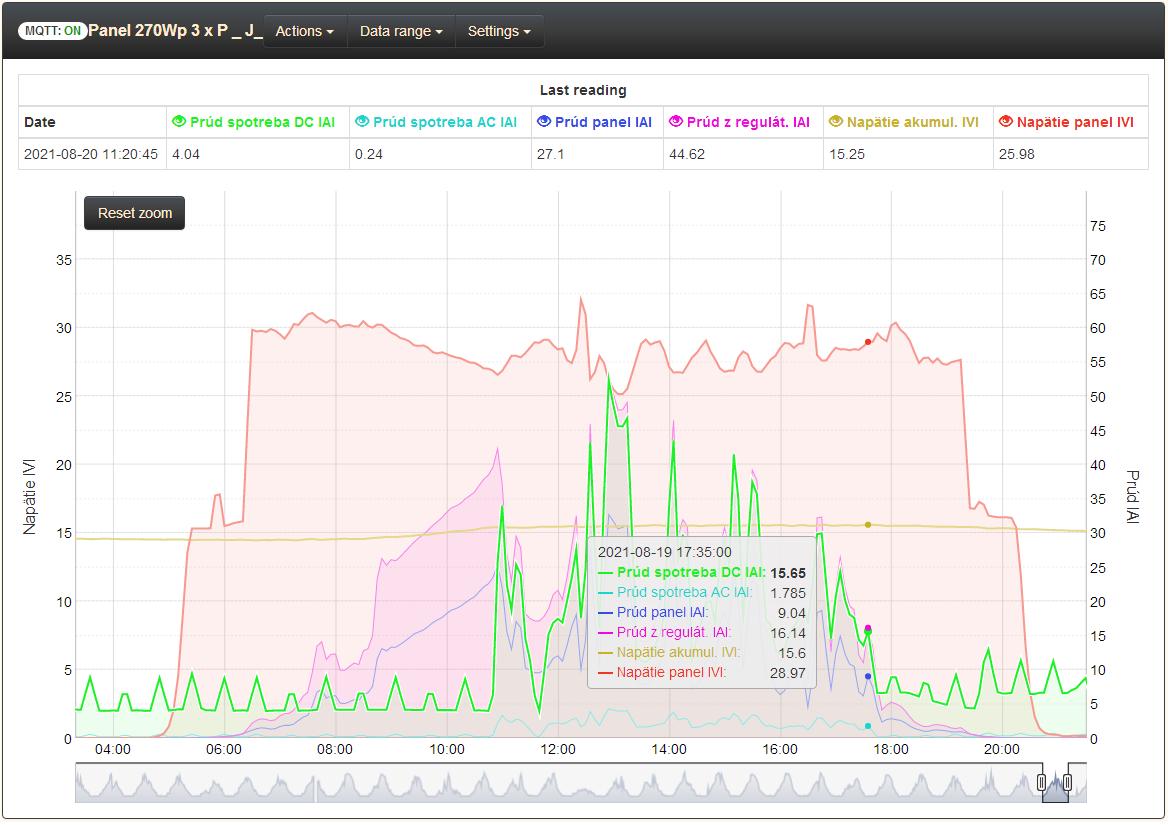Click the right handle of range selector

tap(1067, 782)
